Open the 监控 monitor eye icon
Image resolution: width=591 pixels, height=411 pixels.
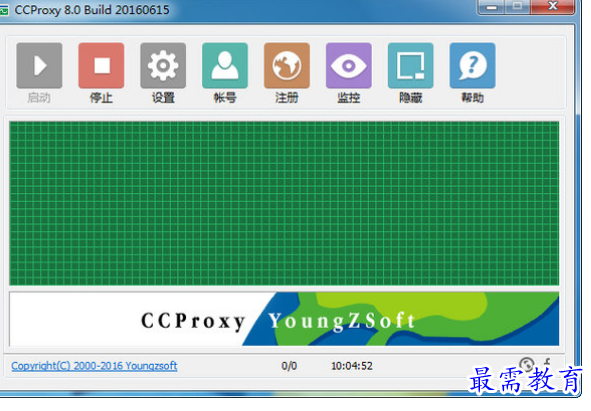pyautogui.click(x=349, y=66)
